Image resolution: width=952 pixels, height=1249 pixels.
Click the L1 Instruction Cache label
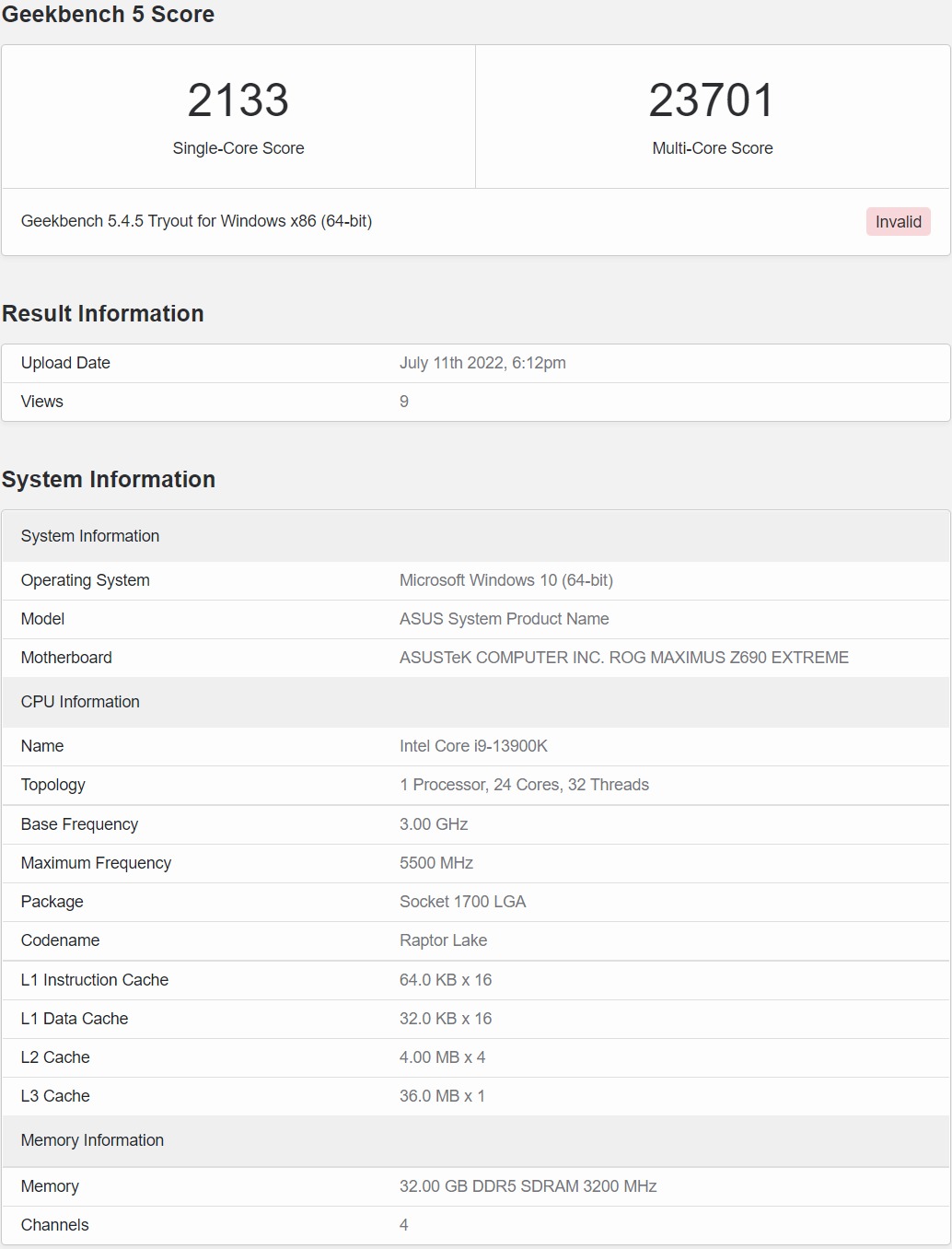pyautogui.click(x=95, y=980)
